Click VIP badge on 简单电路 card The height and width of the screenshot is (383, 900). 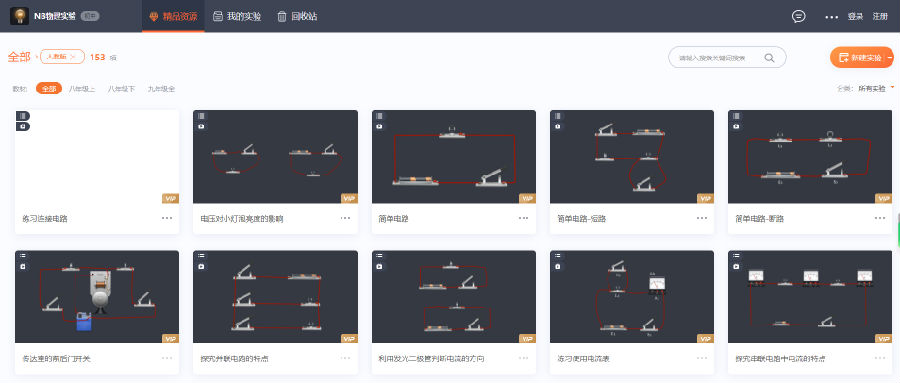[527, 199]
